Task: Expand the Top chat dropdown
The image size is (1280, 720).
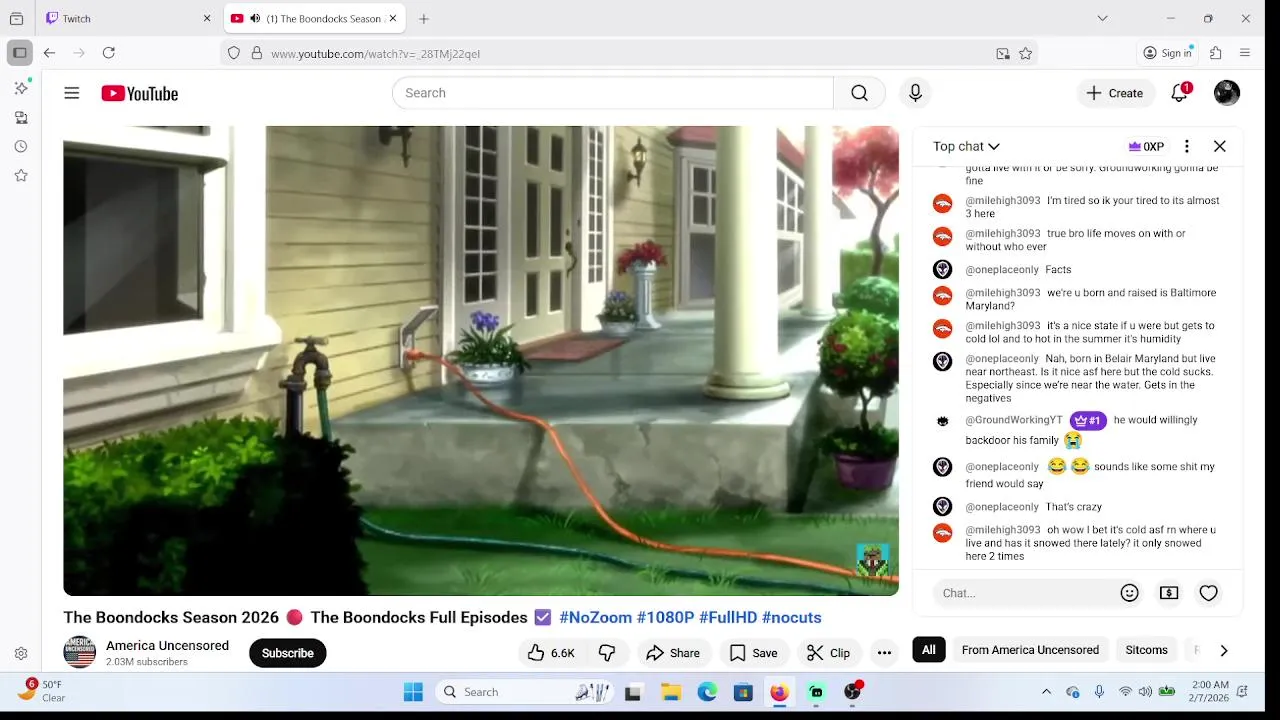Action: [966, 146]
